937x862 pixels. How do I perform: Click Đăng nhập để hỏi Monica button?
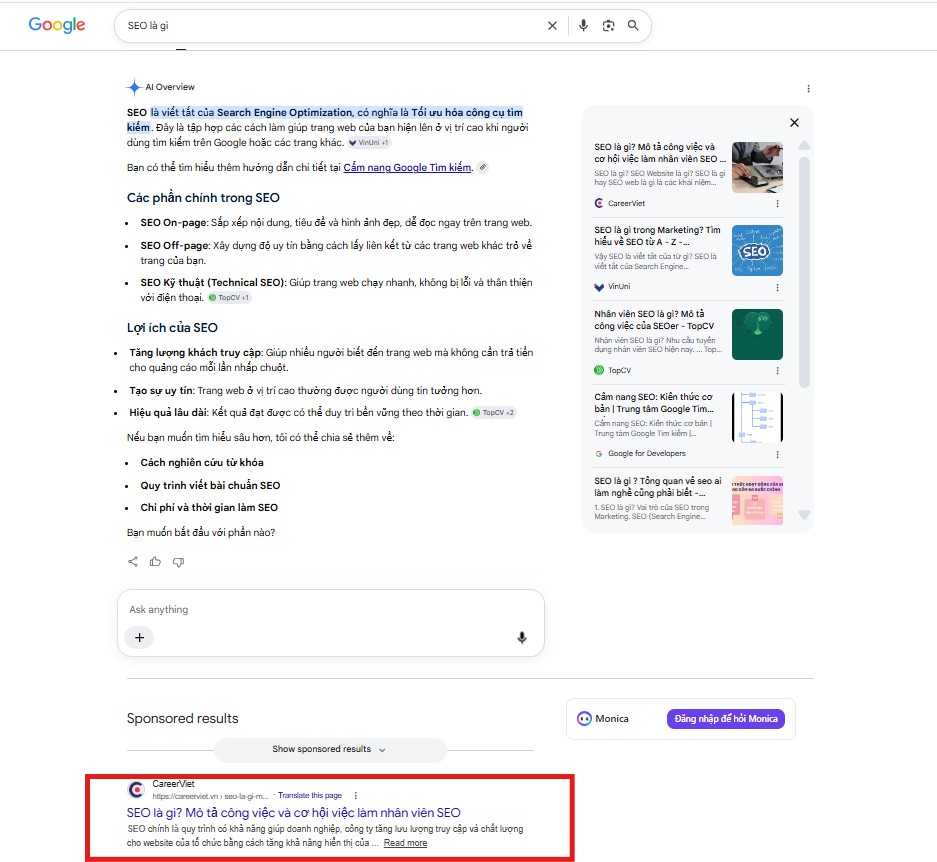(725, 719)
